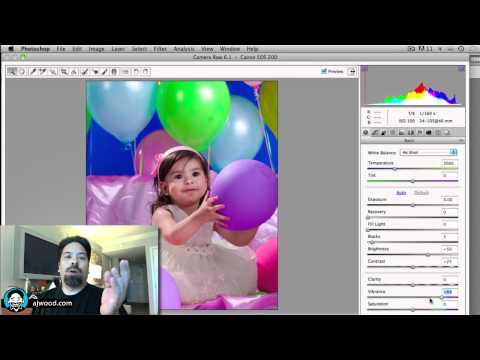Image resolution: width=480 pixels, height=360 pixels.
Task: Select the Targeted Adjustment tool
Action: [53, 71]
